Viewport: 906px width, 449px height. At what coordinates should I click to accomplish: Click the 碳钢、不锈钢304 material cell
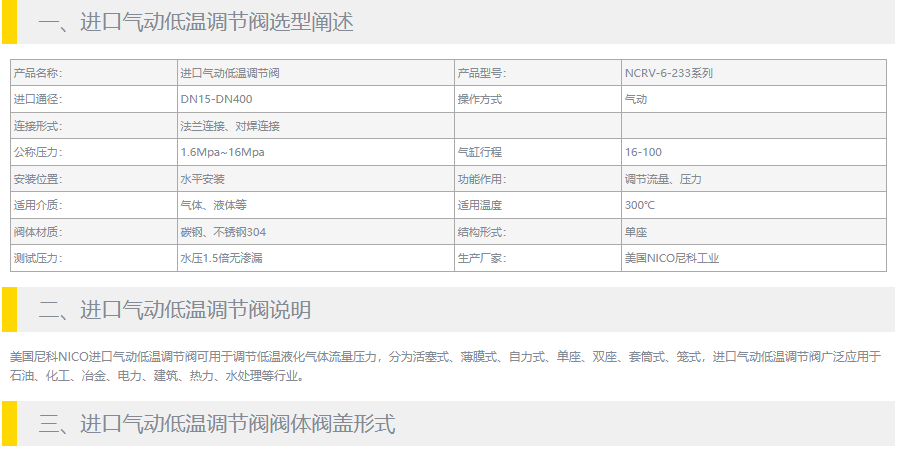[223, 232]
